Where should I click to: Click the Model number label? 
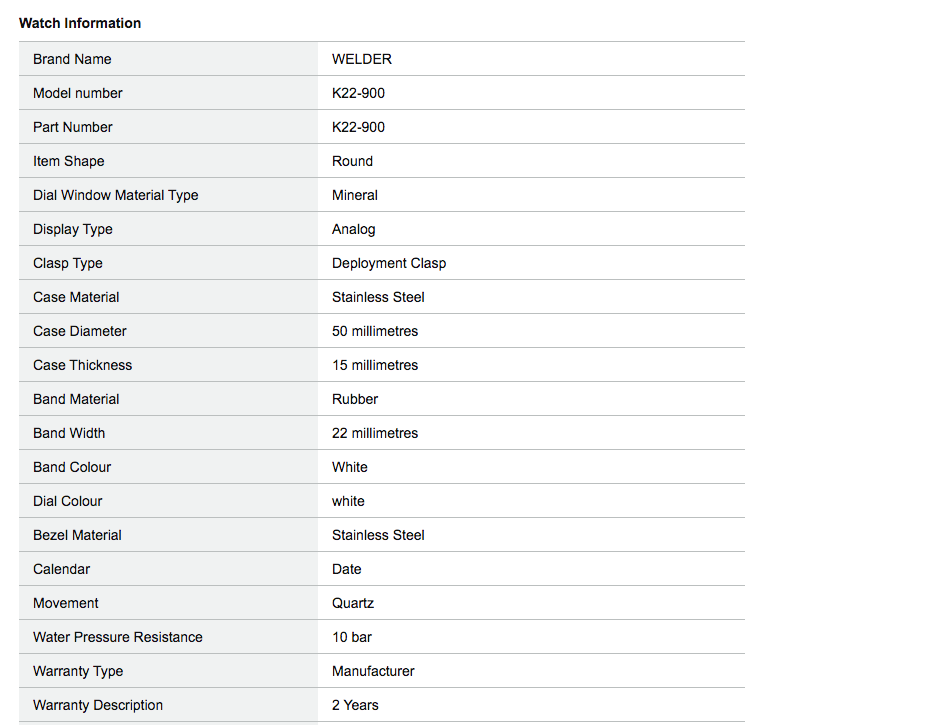pos(78,93)
